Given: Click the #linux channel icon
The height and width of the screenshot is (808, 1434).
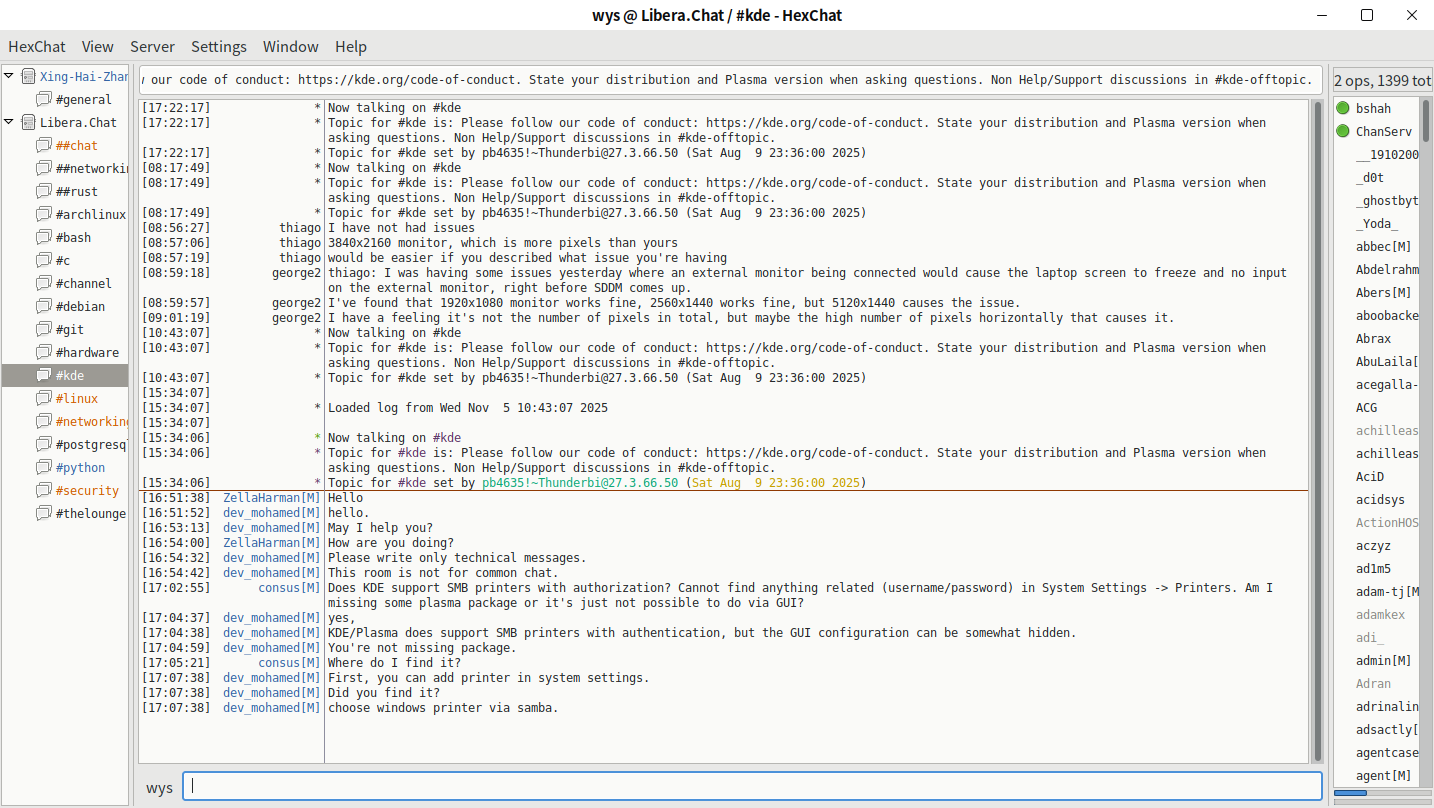Looking at the screenshot, I should click(x=44, y=398).
